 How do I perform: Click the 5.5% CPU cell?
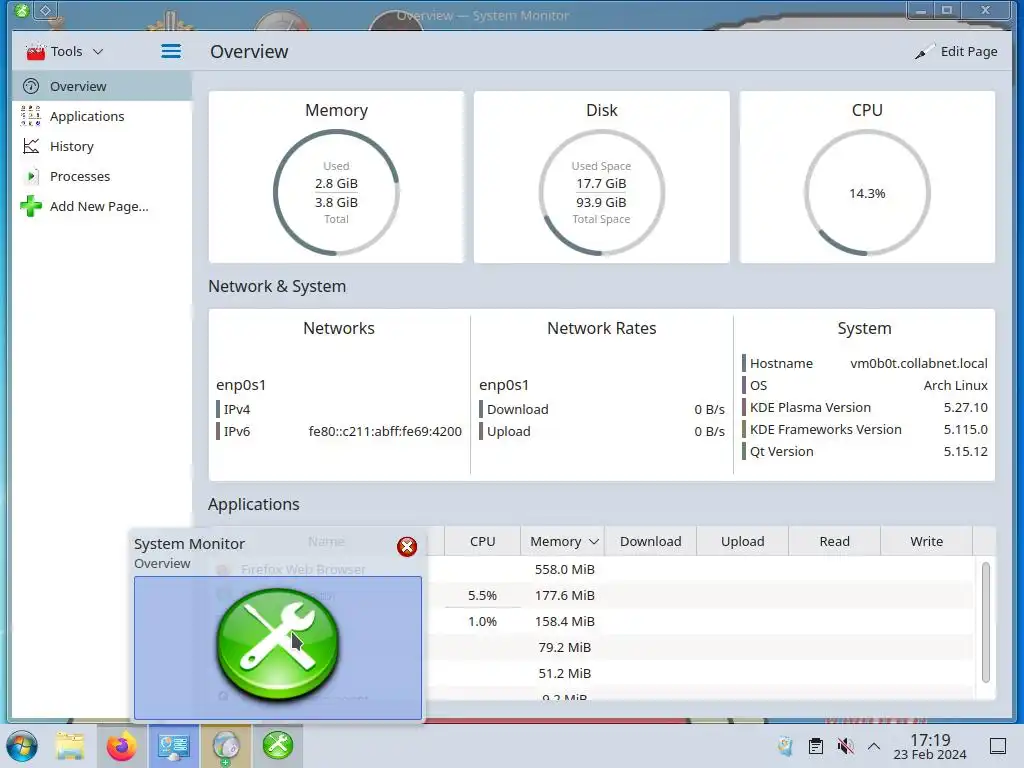coord(482,596)
